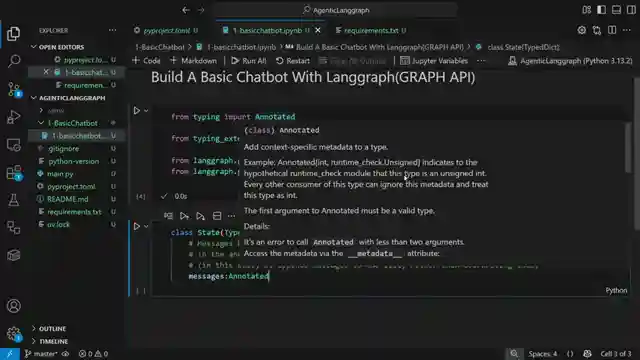
Task: Click the Python language mode label
Action: coord(616,290)
